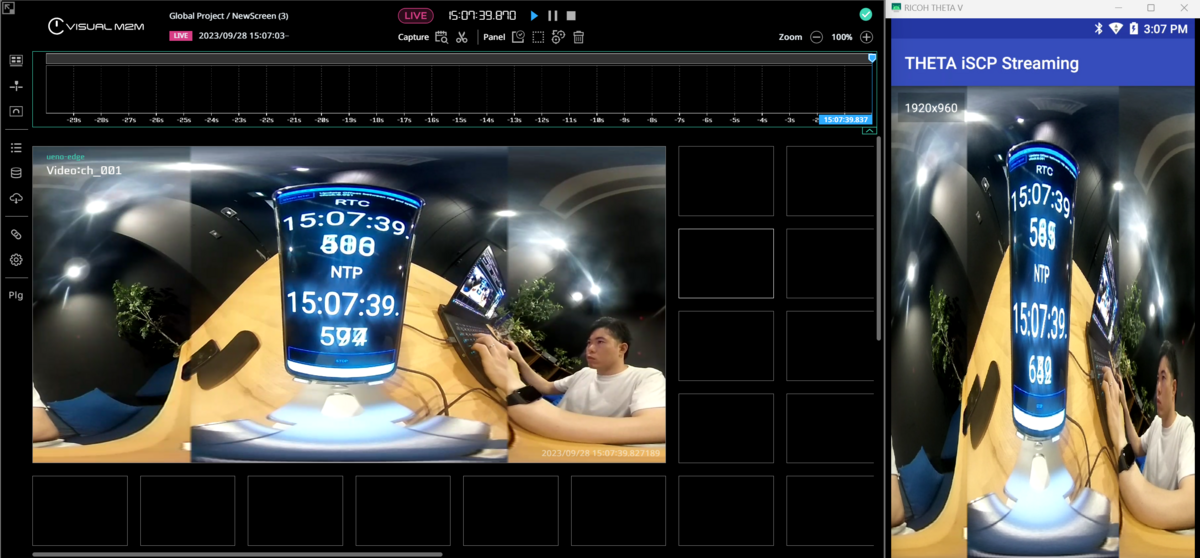Image resolution: width=1200 pixels, height=558 pixels.
Task: Decrease zoom with the minus button
Action: (x=816, y=37)
